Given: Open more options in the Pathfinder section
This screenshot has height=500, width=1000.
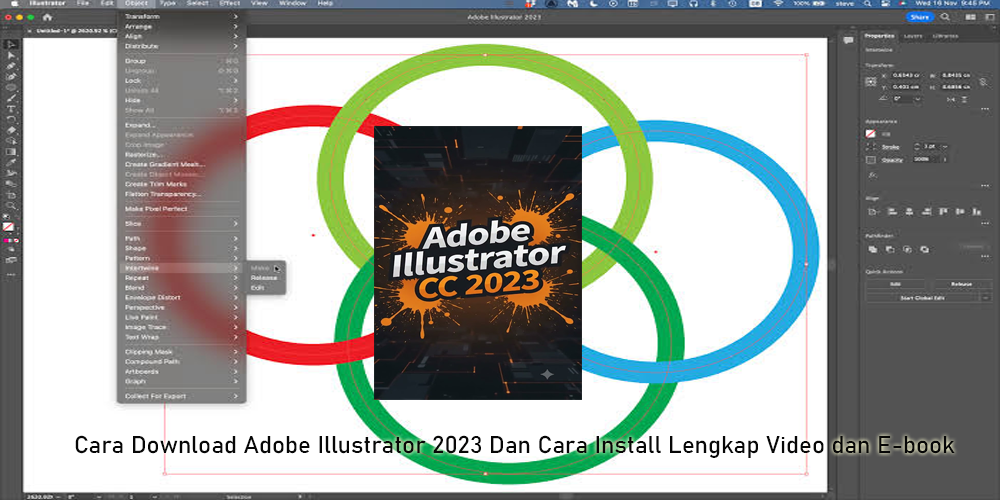Looking at the screenshot, I should pyautogui.click(x=985, y=257).
